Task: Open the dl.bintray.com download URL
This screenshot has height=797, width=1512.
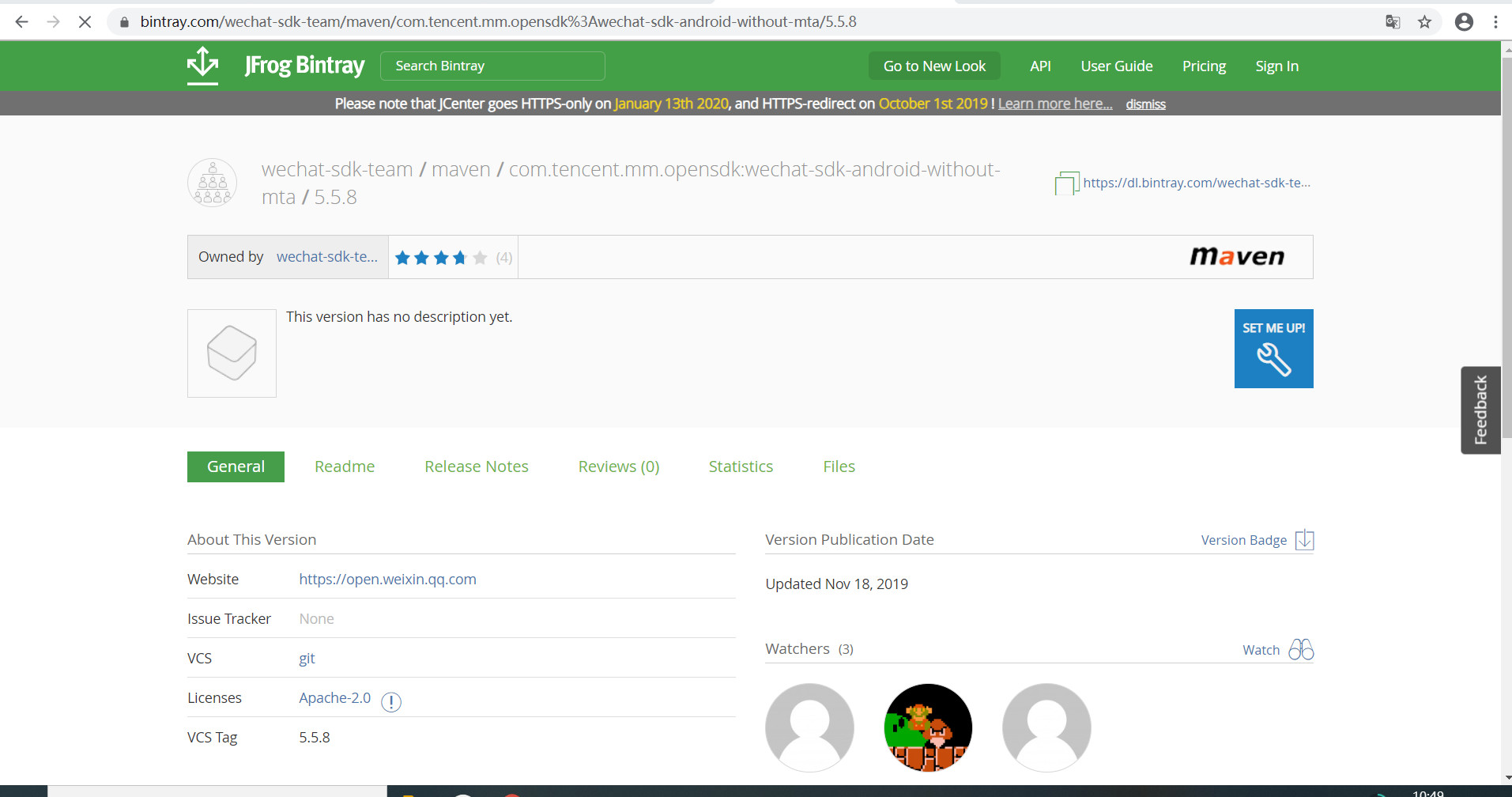Action: 1197,183
